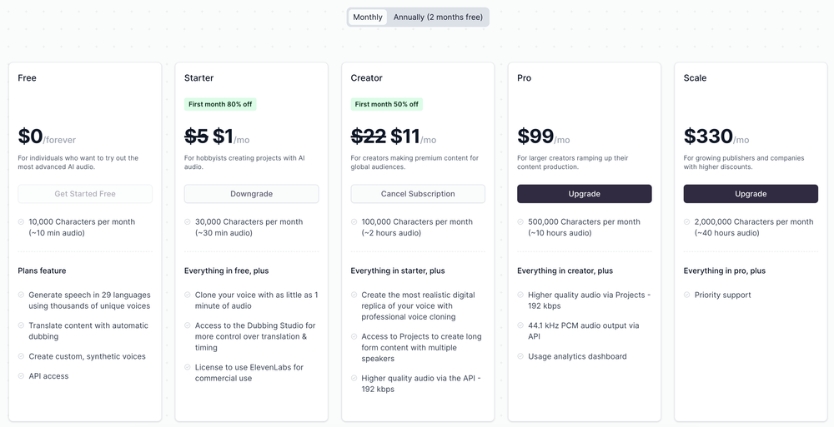The image size is (834, 427).
Task: Click the First month 80% off badge
Action: tap(220, 104)
